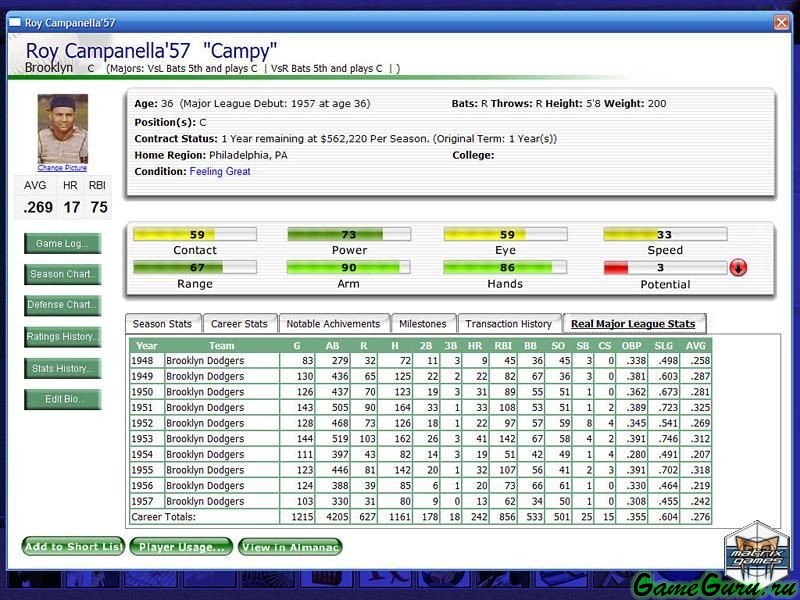Click the Speed rating bar
The height and width of the screenshot is (600, 800).
[665, 235]
